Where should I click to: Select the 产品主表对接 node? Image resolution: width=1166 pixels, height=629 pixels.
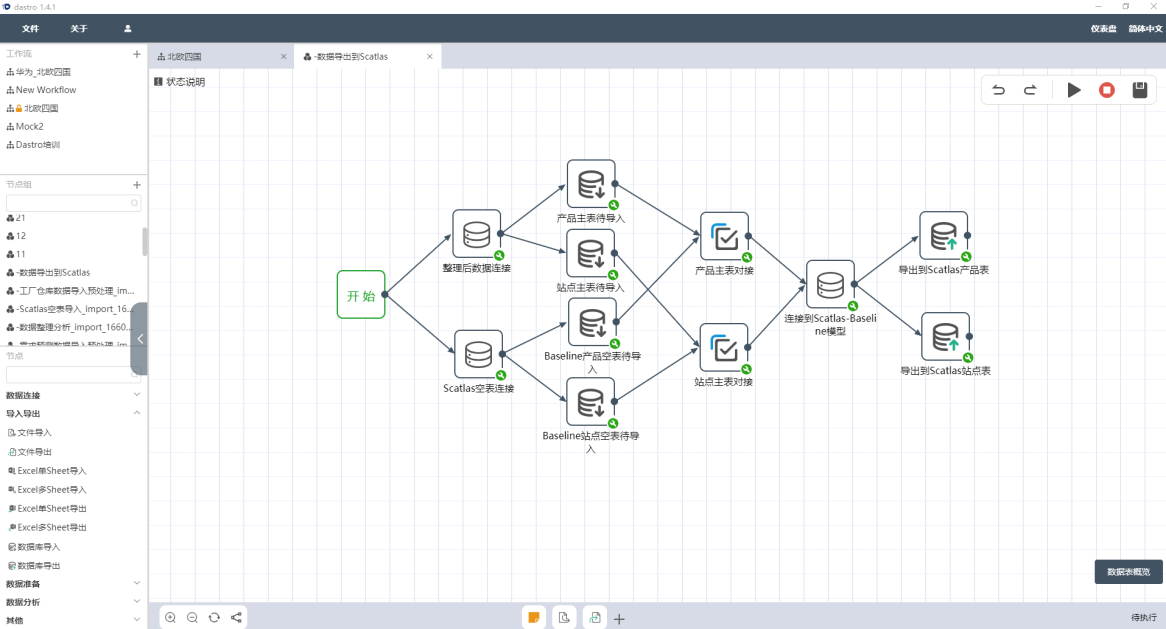click(724, 236)
